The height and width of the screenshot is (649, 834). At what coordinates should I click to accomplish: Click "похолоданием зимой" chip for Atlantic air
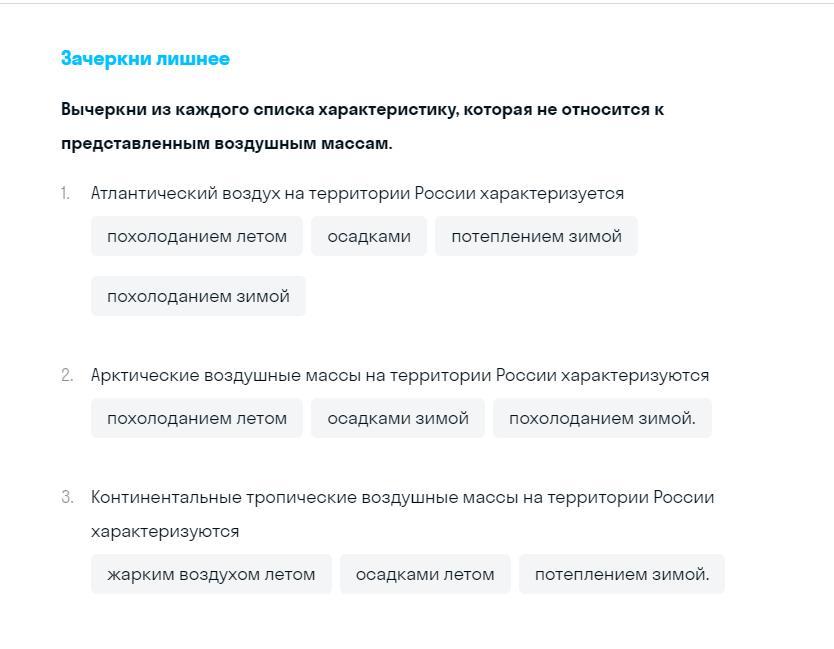pyautogui.click(x=198, y=297)
